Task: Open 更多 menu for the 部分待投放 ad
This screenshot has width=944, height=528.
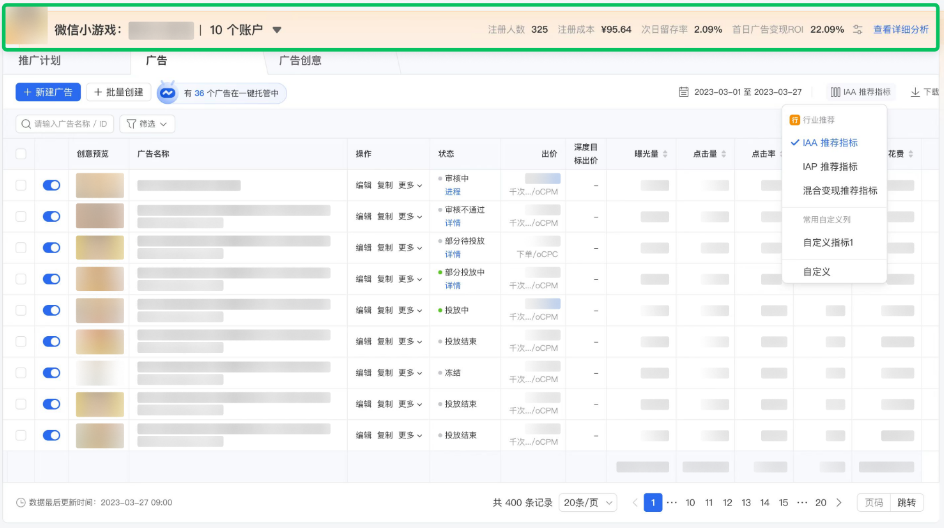Action: (410, 248)
